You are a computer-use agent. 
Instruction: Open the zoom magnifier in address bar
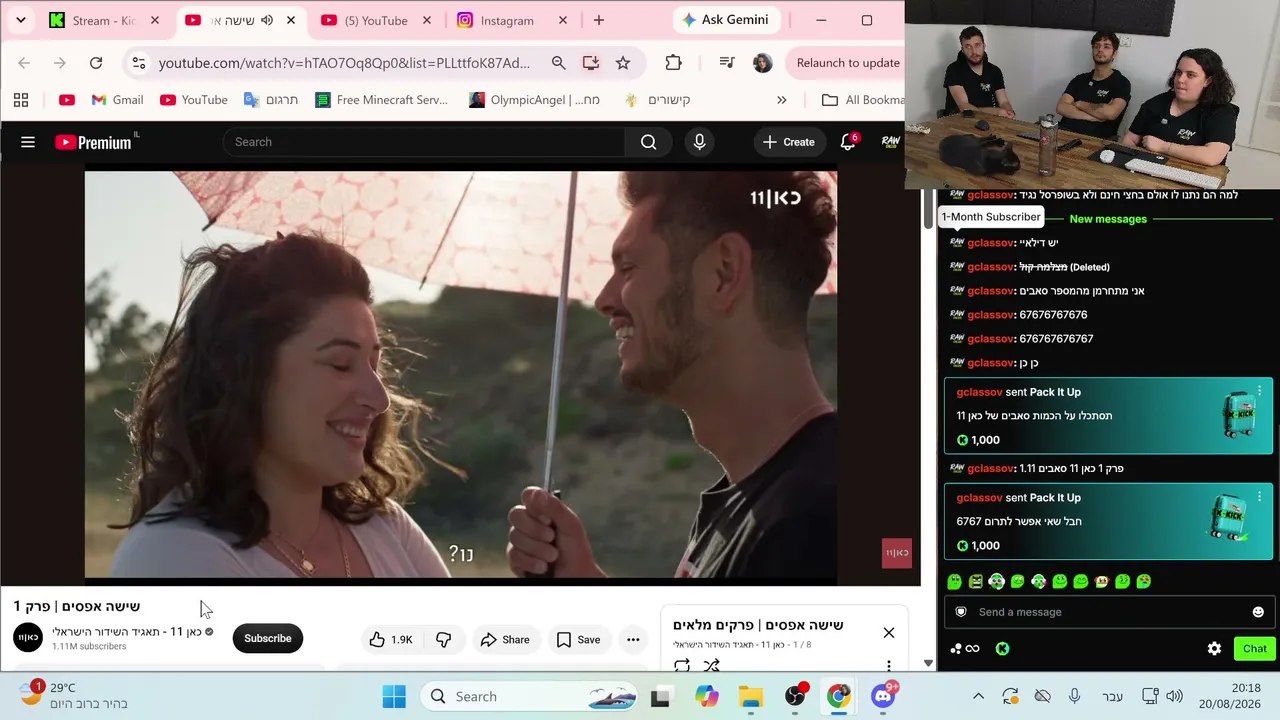point(558,63)
